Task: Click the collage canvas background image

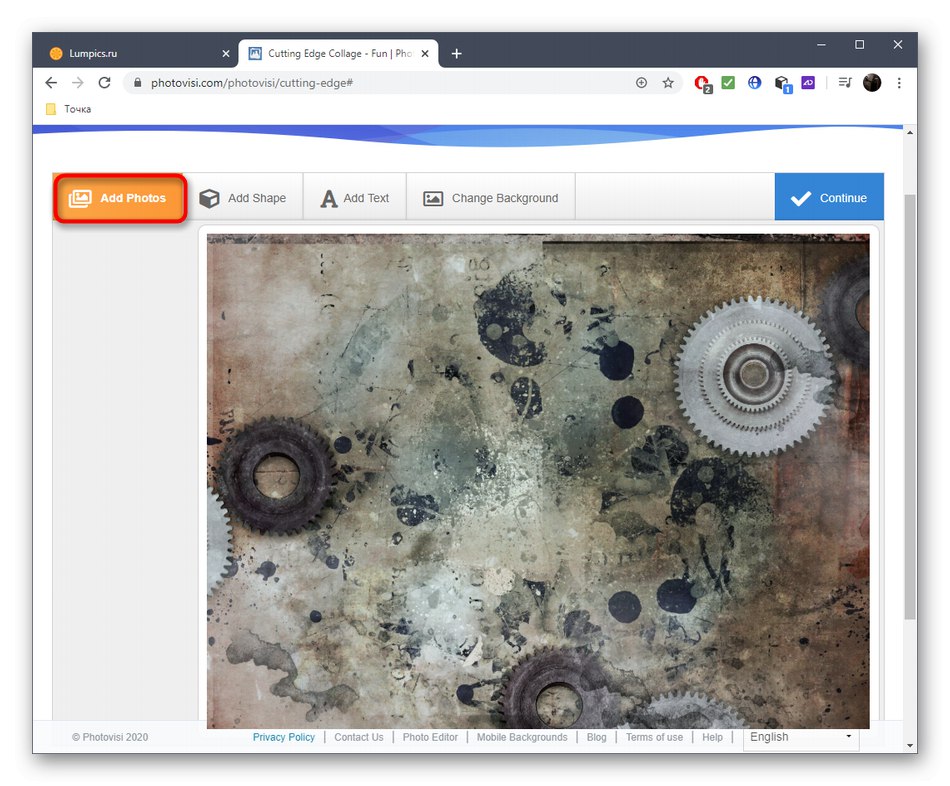Action: (538, 481)
